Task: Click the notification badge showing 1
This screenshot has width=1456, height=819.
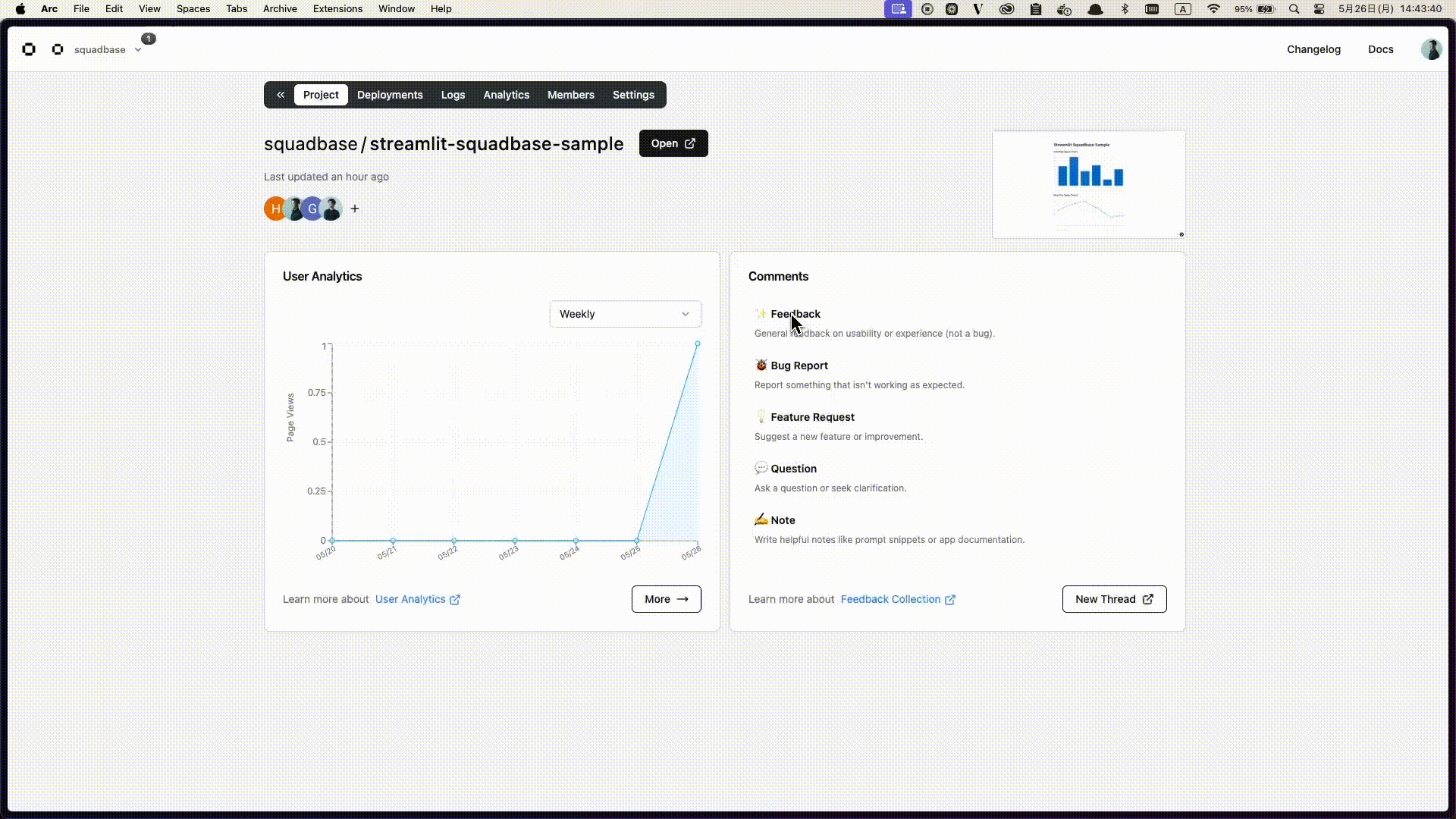Action: tap(149, 39)
